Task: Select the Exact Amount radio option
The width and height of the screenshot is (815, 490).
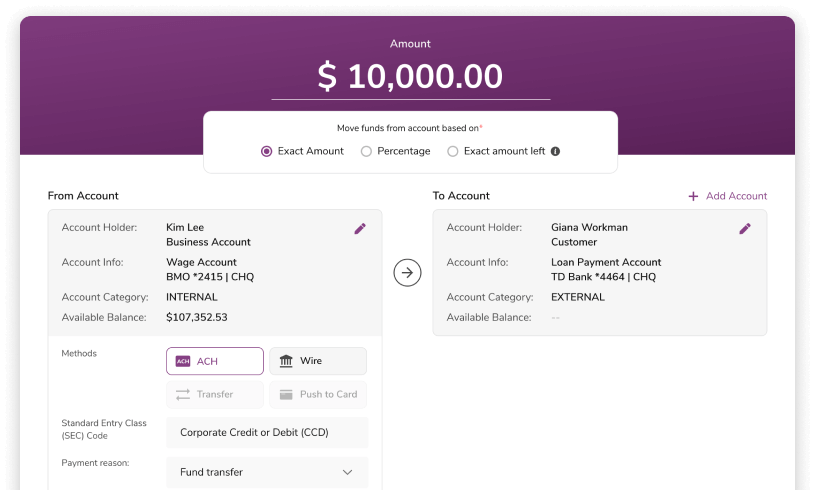Action: pyautogui.click(x=267, y=152)
